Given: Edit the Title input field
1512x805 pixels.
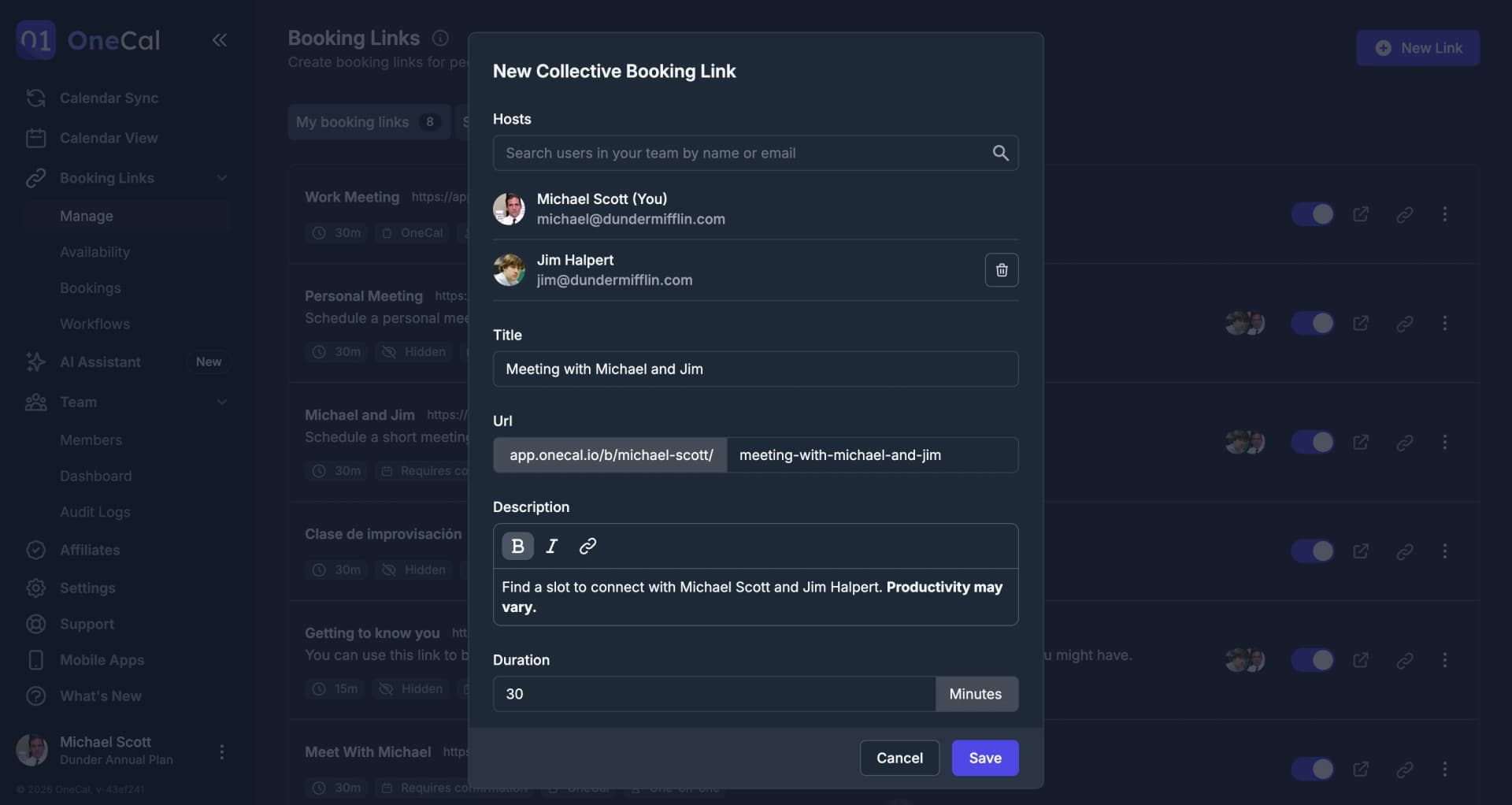Looking at the screenshot, I should (x=756, y=369).
